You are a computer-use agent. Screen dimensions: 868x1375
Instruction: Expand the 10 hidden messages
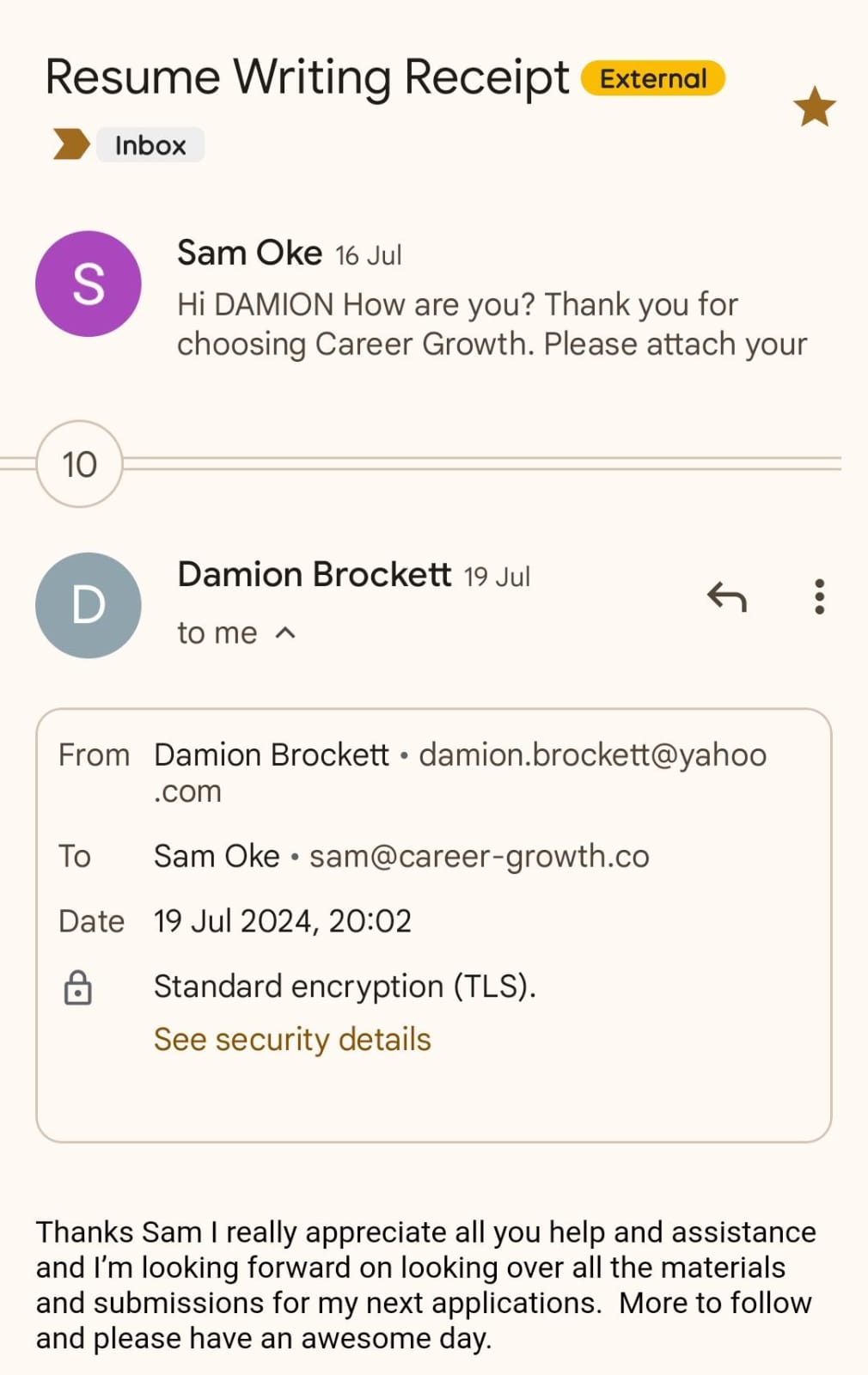79,464
